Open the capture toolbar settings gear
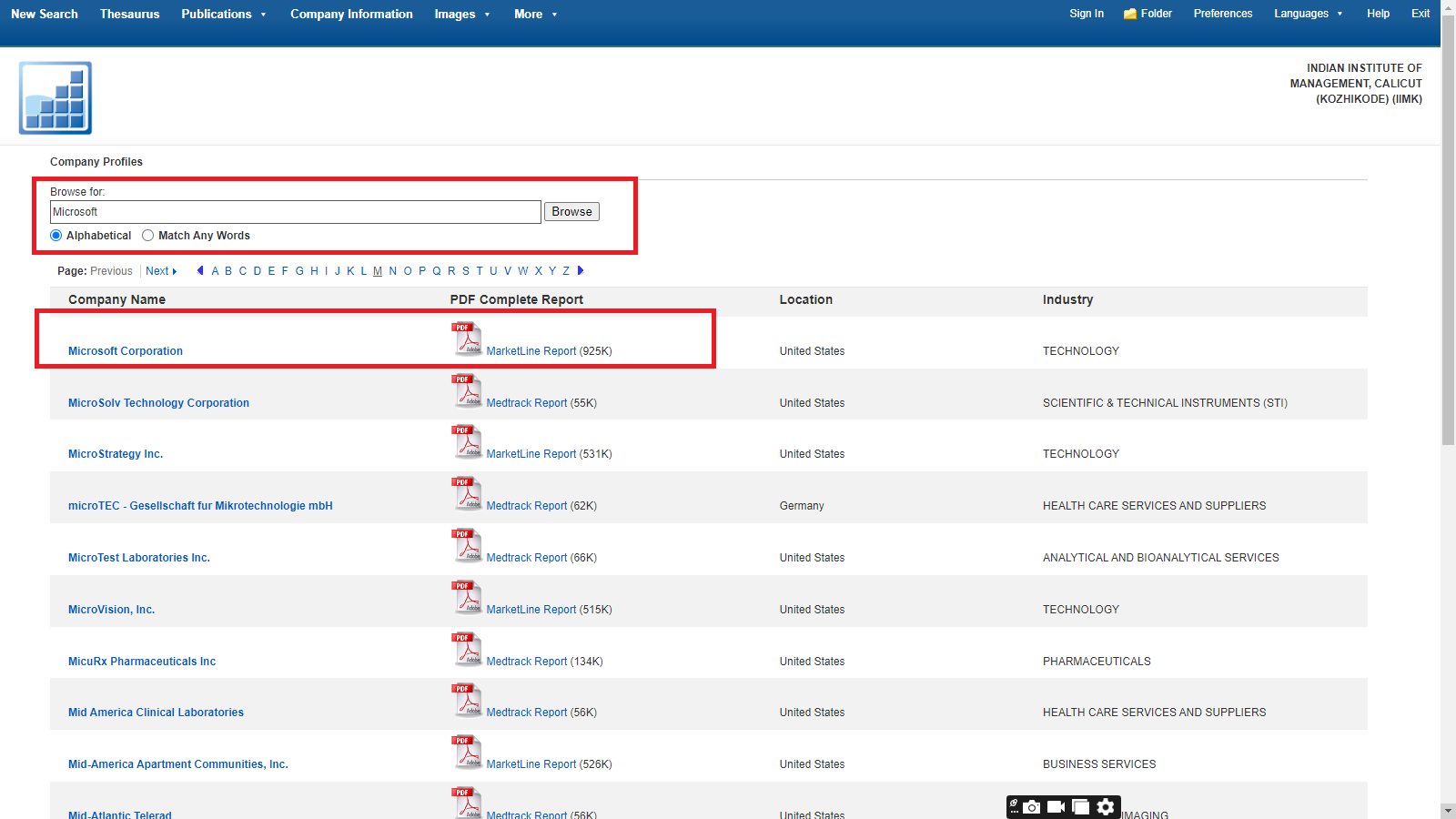1456x819 pixels. (1105, 807)
